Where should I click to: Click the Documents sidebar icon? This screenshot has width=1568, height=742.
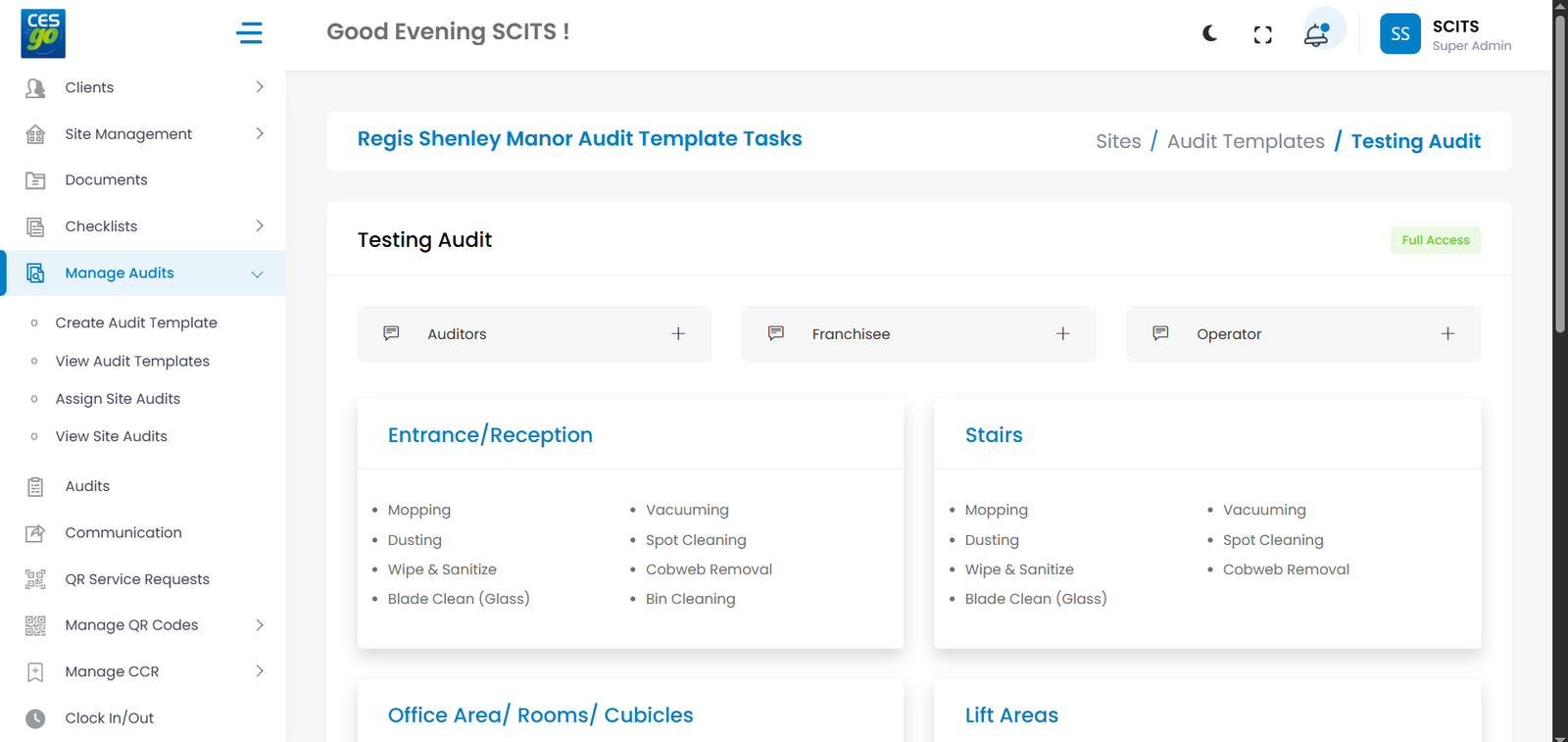point(35,180)
